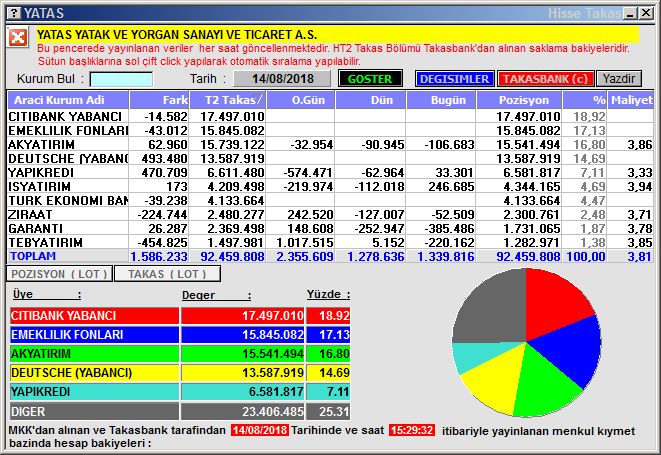This screenshot has width=661, height=455.
Task: Open the red TAKASBANK (c) button
Action: pos(545,79)
